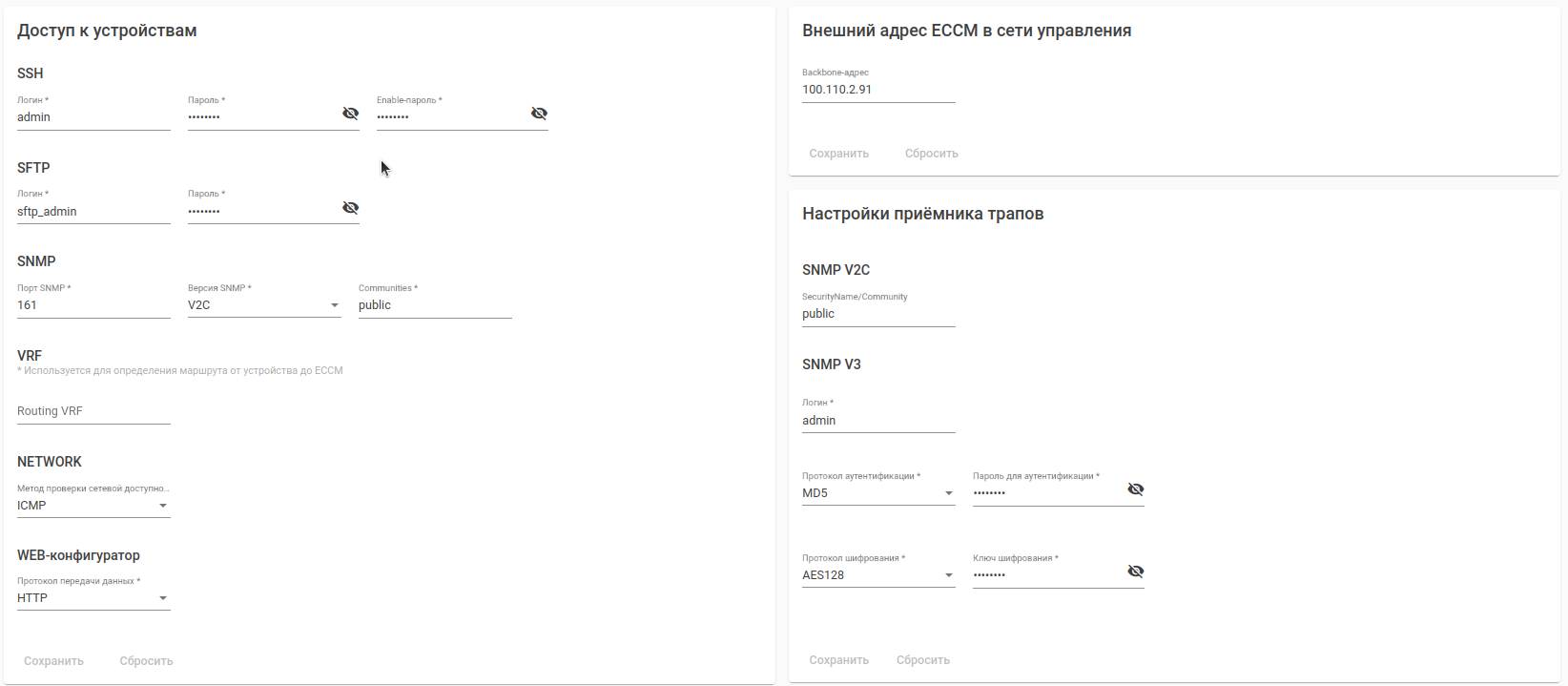
Task: Open WEB-configurator protocol HTTP dropdown
Action: [93, 598]
